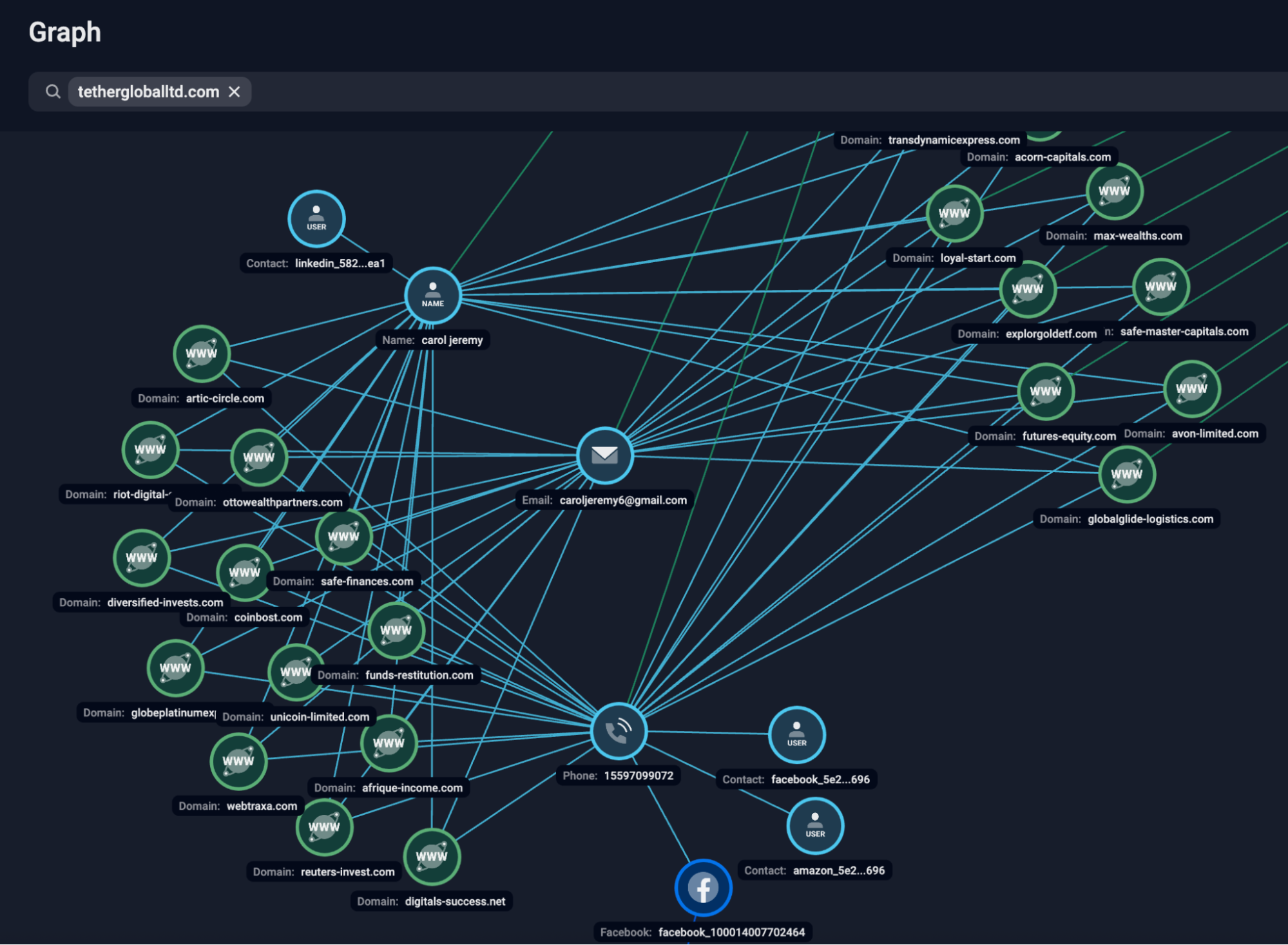Click the Domain: digitals-success.net label

(431, 902)
